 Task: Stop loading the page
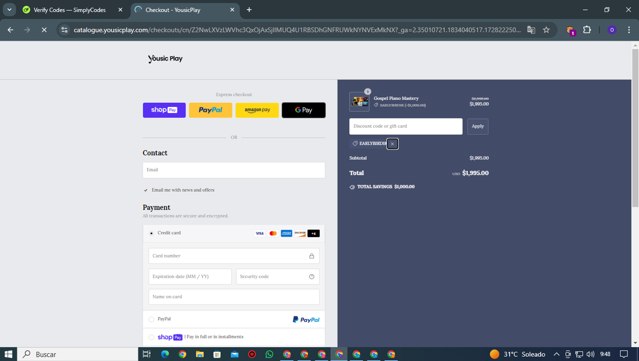[x=44, y=30]
